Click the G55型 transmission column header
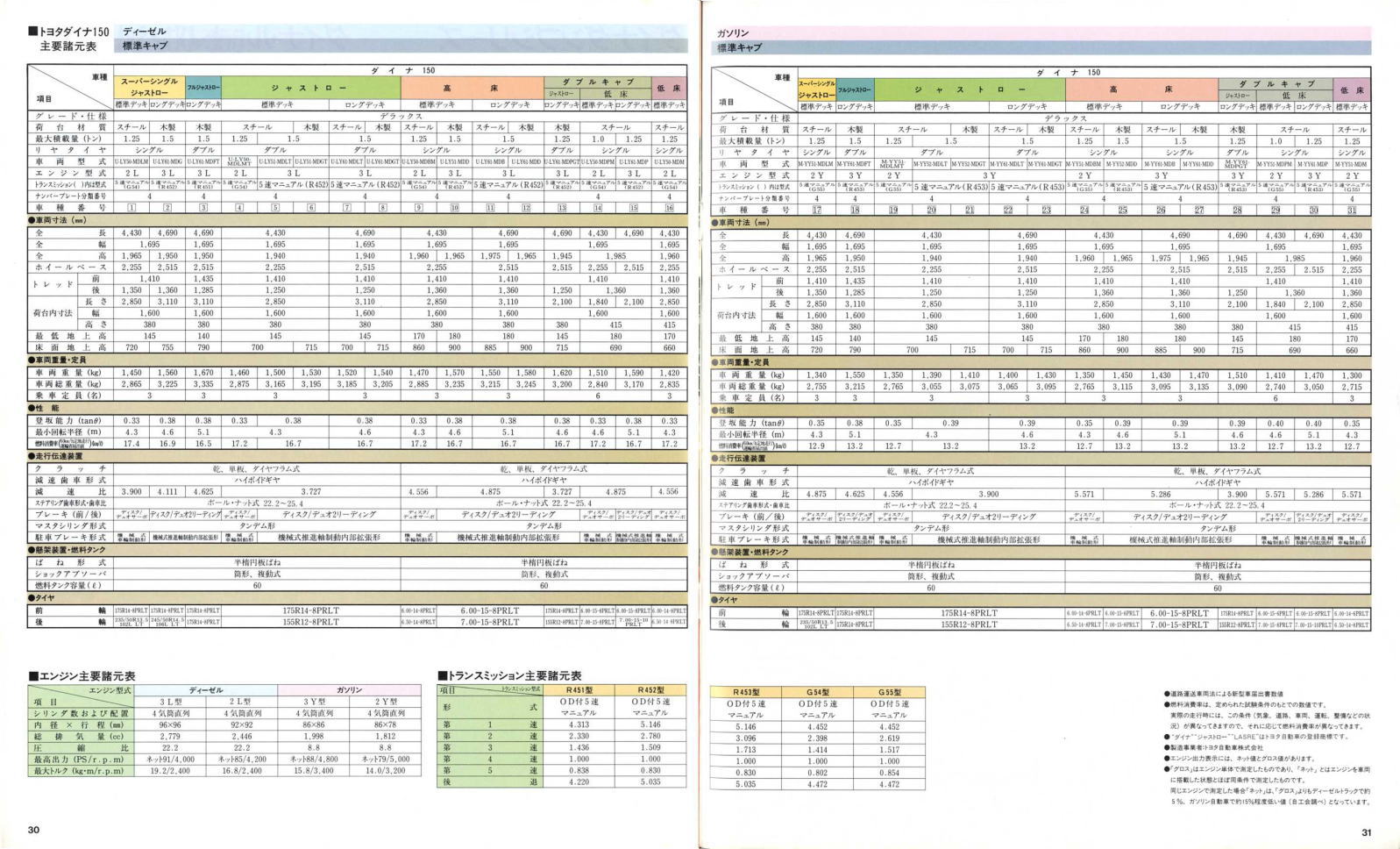Viewport: 1400px width, 849px height. pyautogui.click(x=889, y=692)
